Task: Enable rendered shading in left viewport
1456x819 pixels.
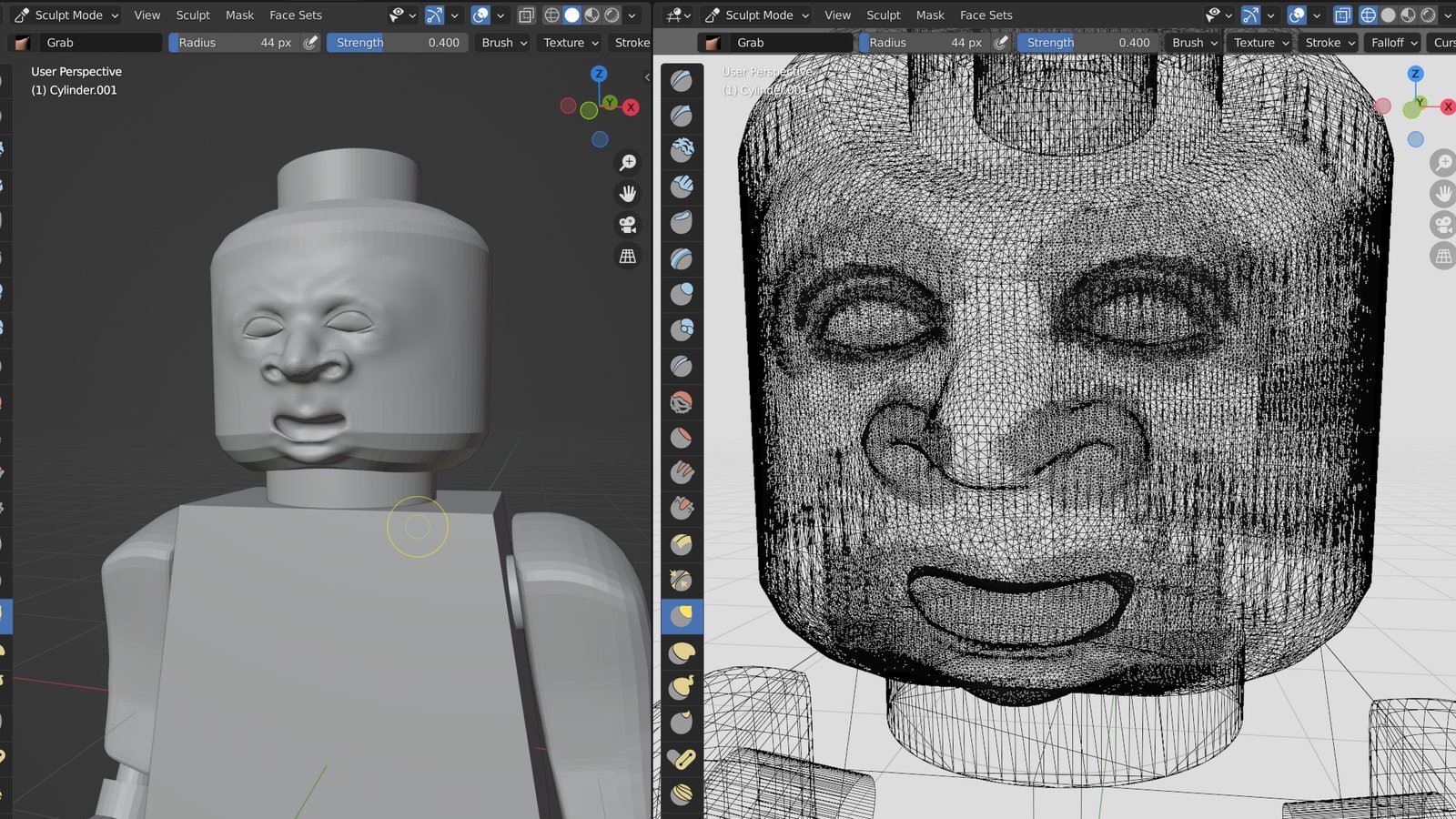Action: 612,15
